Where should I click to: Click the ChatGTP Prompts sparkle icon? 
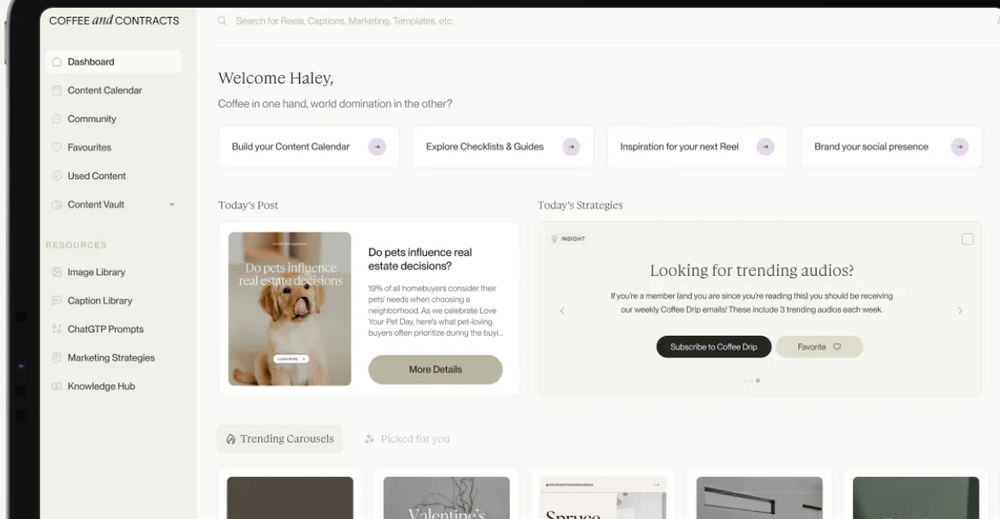click(x=57, y=329)
